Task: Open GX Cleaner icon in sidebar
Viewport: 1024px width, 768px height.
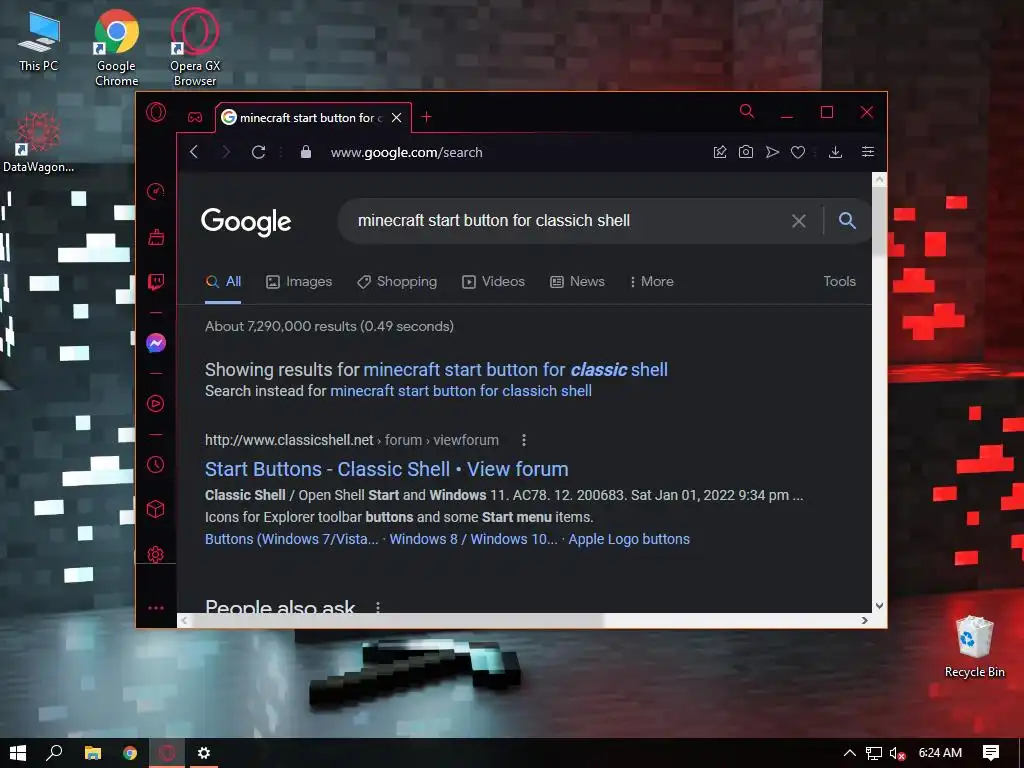Action: pyautogui.click(x=155, y=237)
